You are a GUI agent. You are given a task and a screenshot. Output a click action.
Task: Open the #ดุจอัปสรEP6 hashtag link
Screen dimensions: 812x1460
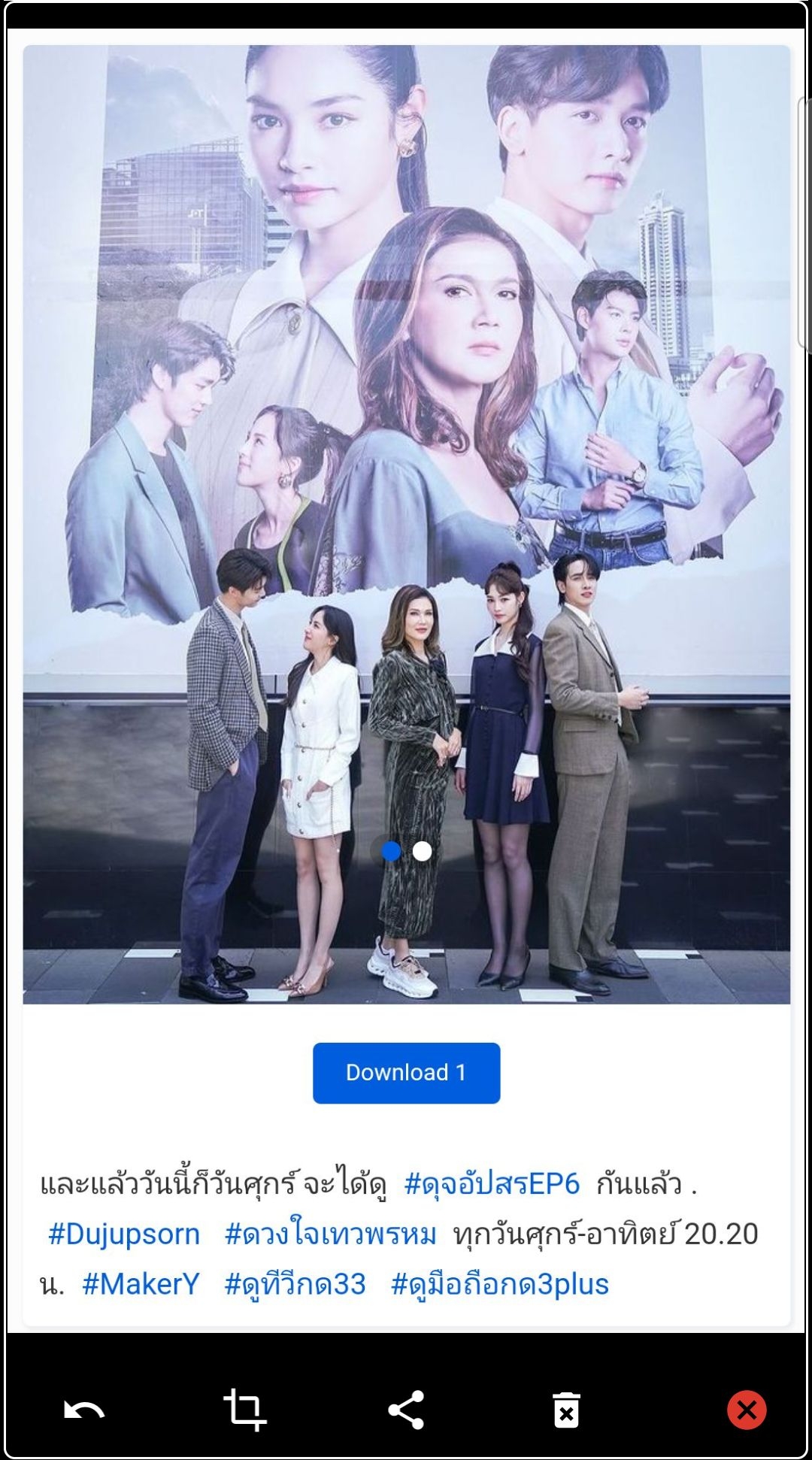[x=492, y=1184]
